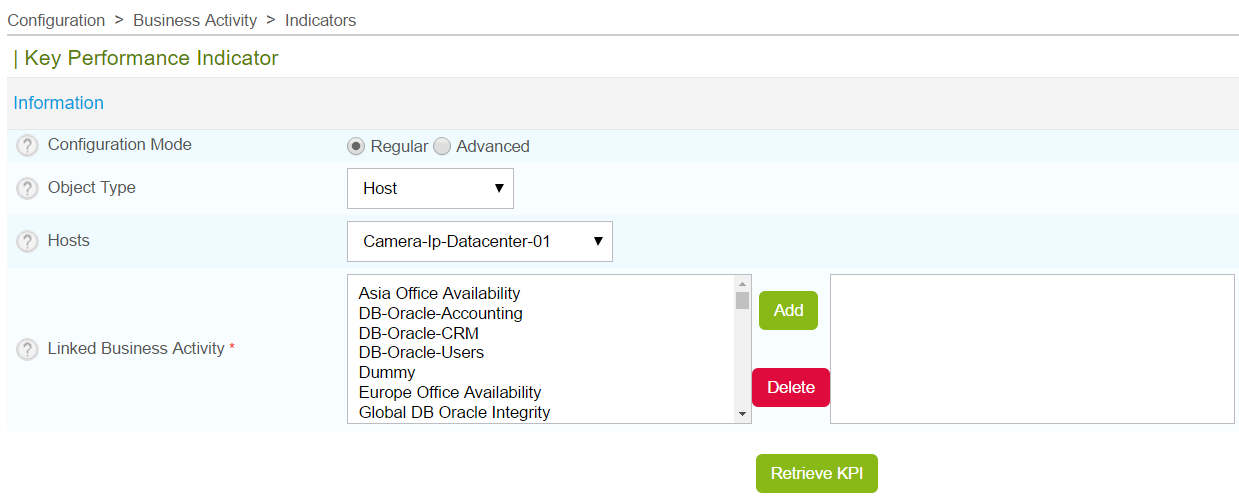Click the activity list scrollbar thumb

(x=742, y=300)
